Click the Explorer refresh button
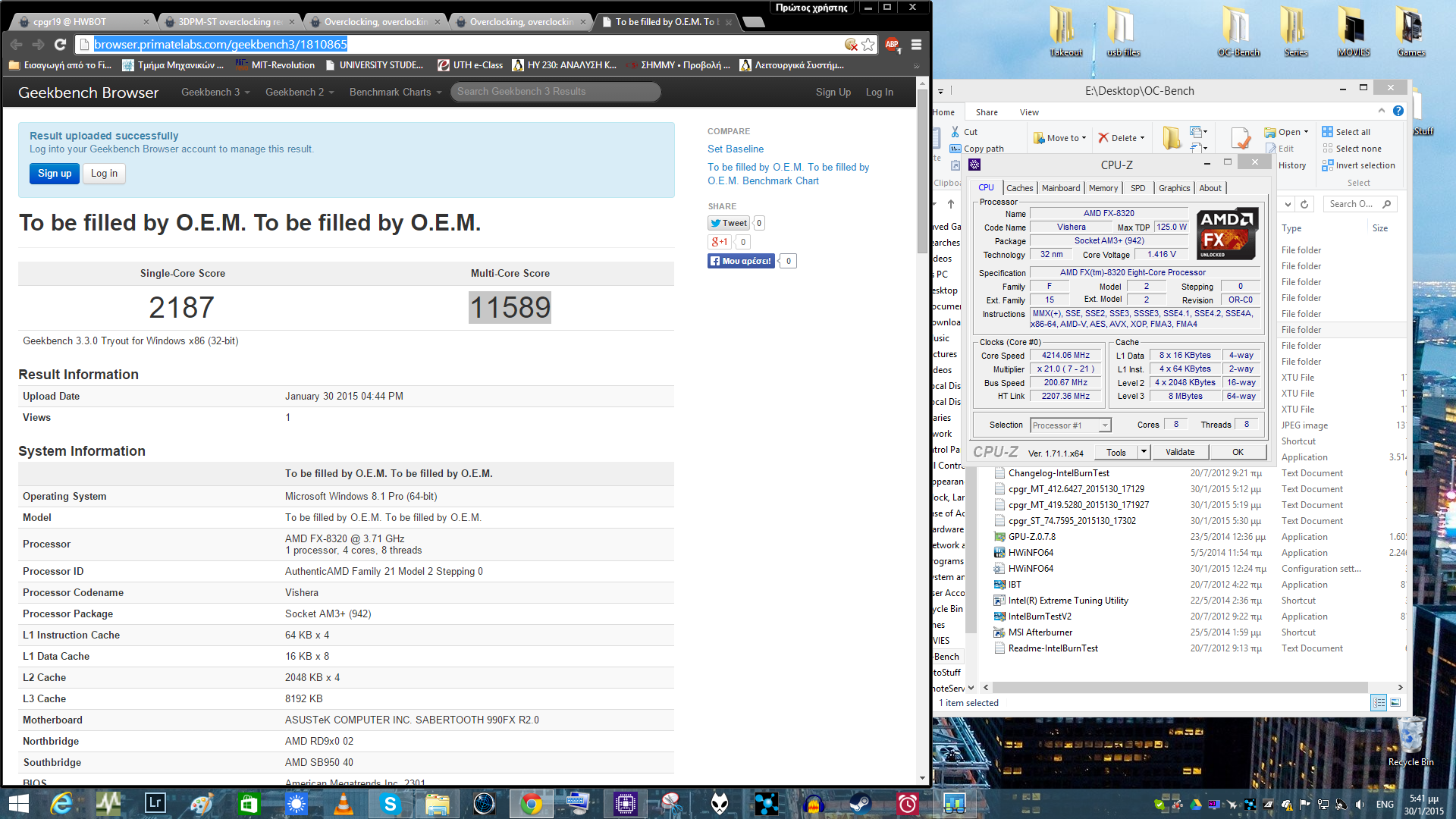 pyautogui.click(x=1304, y=204)
